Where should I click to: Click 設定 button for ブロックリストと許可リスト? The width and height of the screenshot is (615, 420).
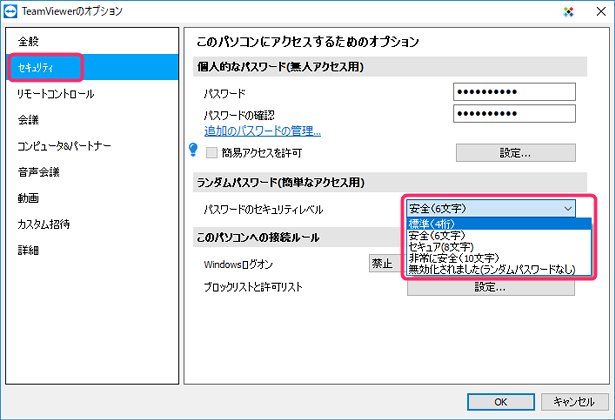coord(491,287)
